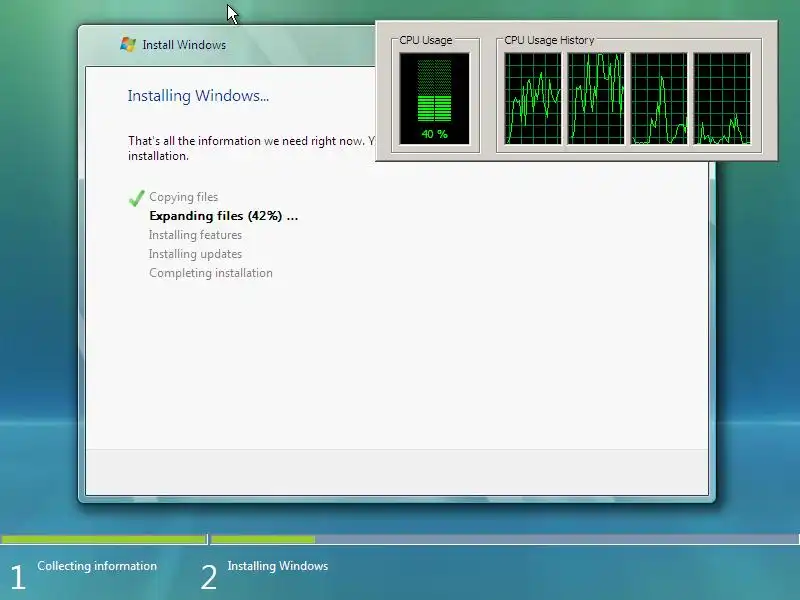Click the 'Installing features' step

coord(195,235)
